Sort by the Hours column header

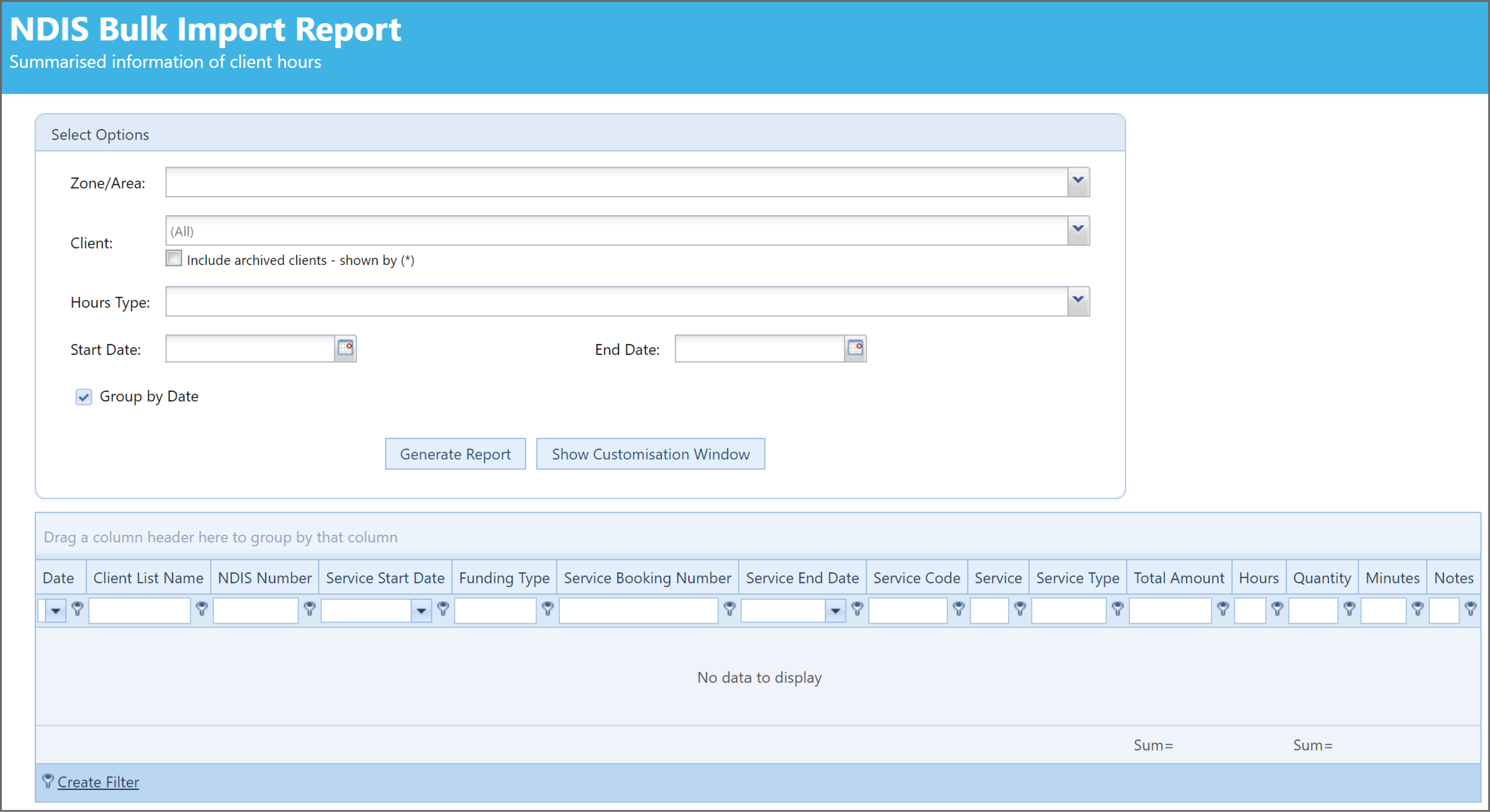1259,577
